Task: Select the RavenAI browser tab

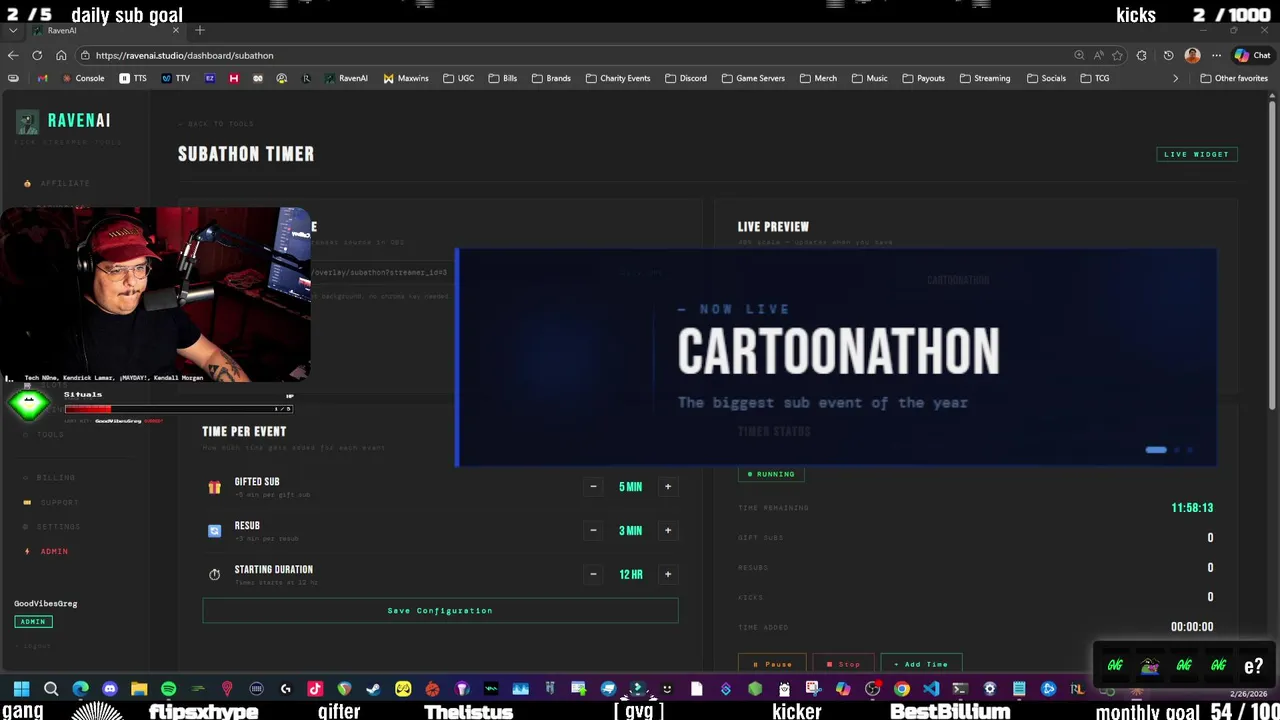Action: (x=105, y=30)
